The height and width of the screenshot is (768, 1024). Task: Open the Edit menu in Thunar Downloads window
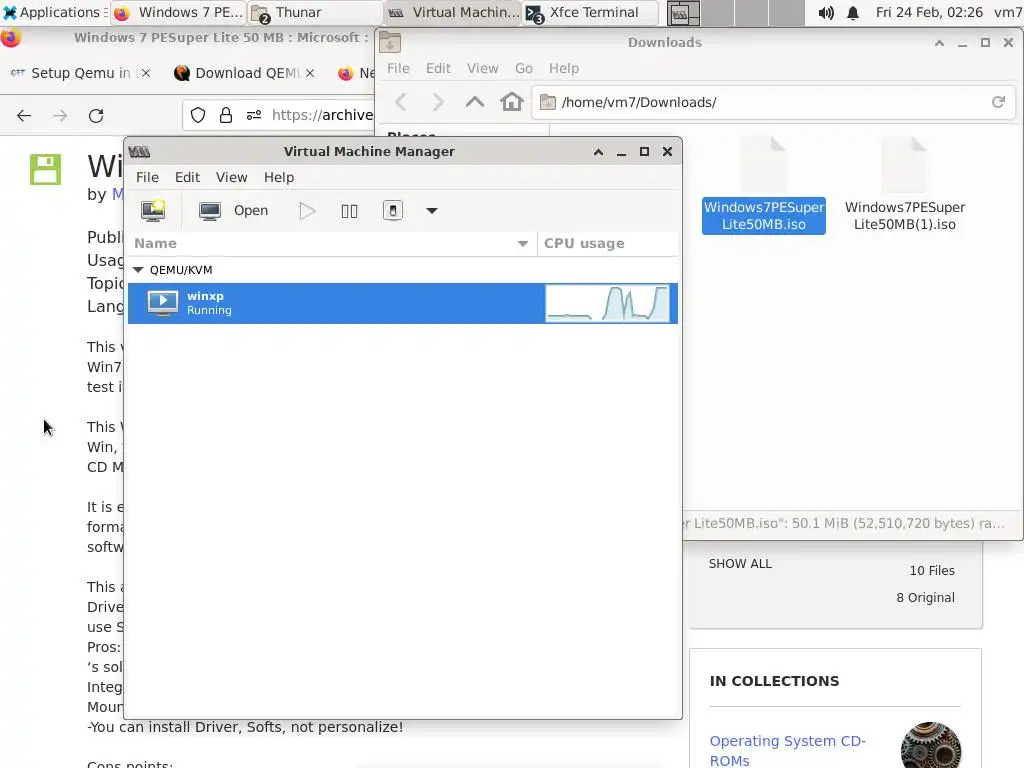[438, 68]
